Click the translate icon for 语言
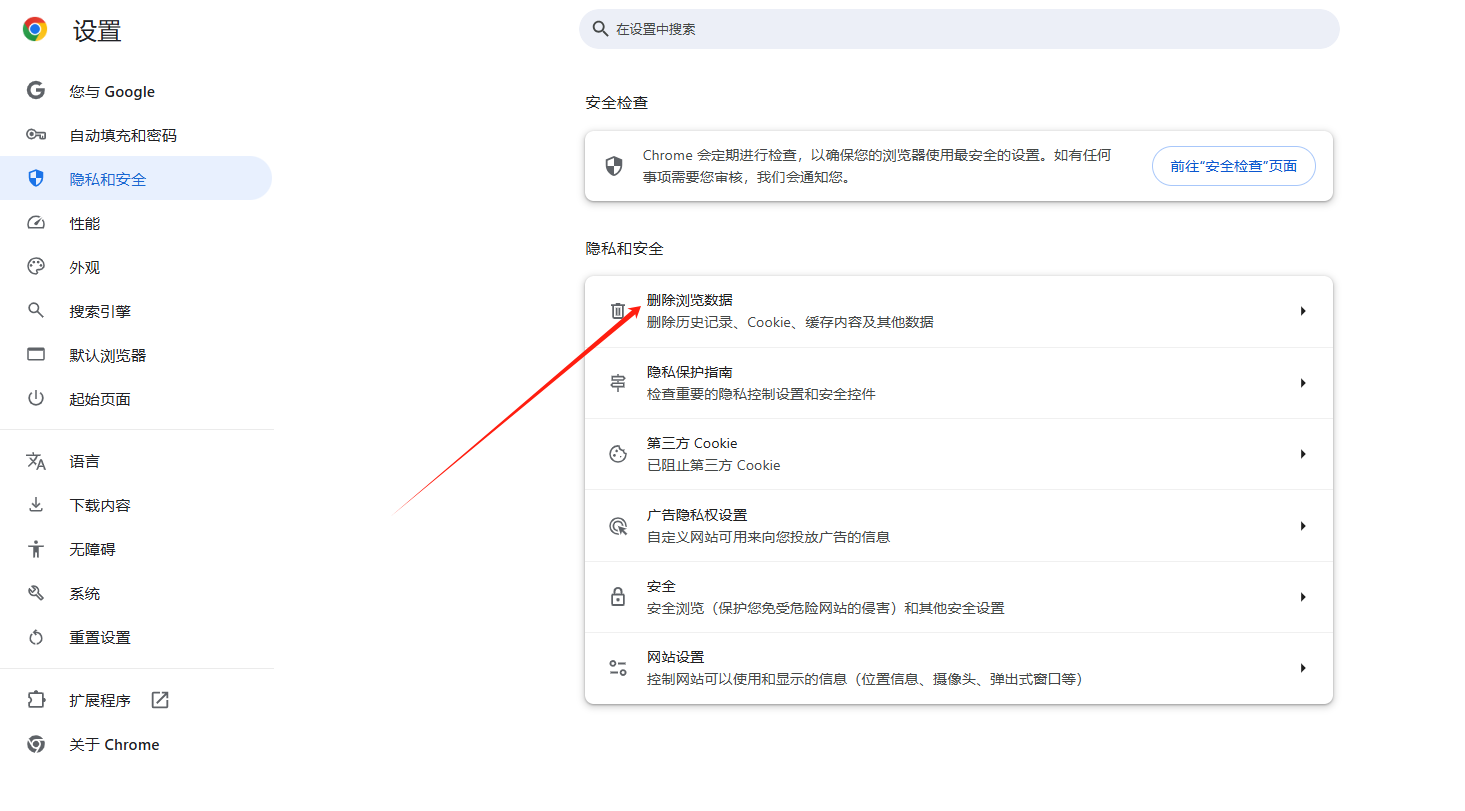This screenshot has height=811, width=1465. (36, 461)
